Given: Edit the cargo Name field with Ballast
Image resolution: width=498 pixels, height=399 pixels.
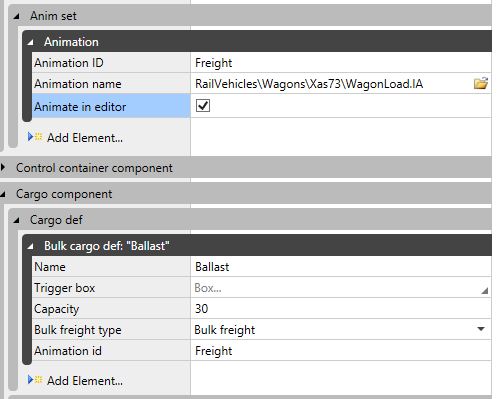Looking at the screenshot, I should coord(341,267).
